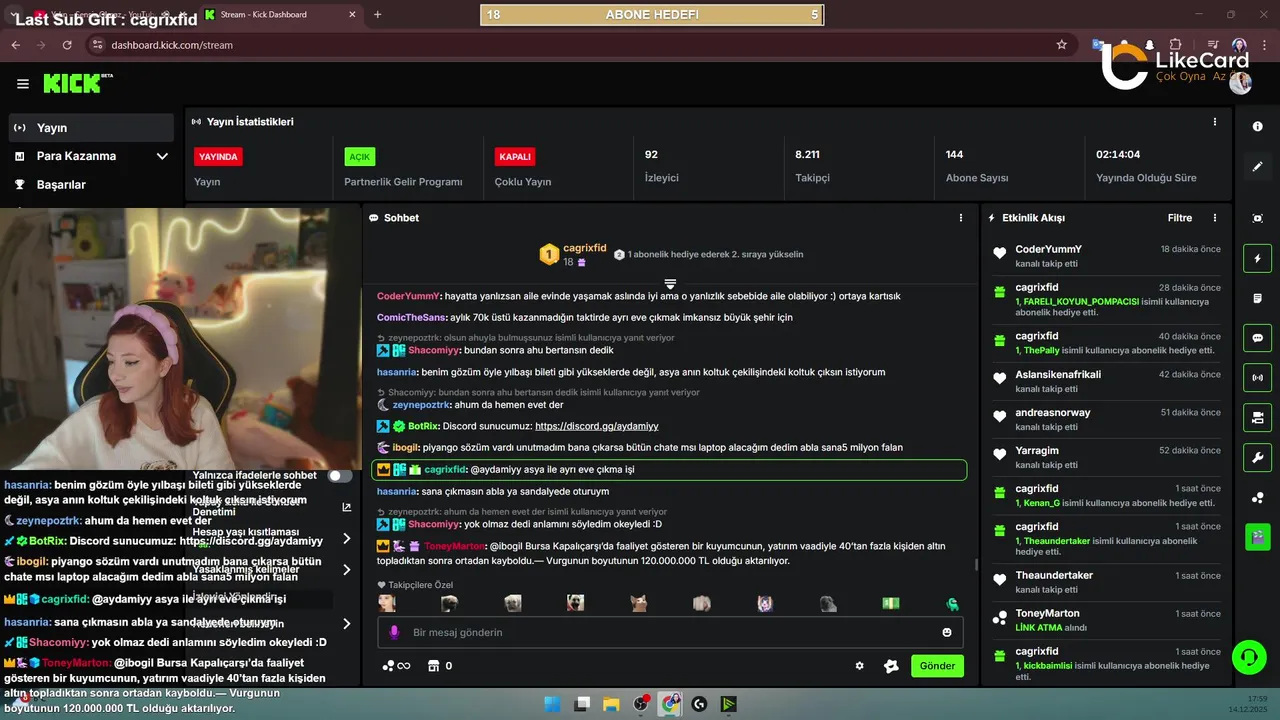The height and width of the screenshot is (720, 1280).
Task: Select the green money emote
Action: [x=890, y=603]
